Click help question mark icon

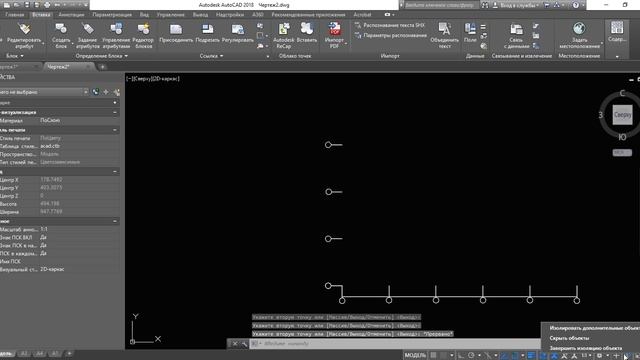point(576,5)
